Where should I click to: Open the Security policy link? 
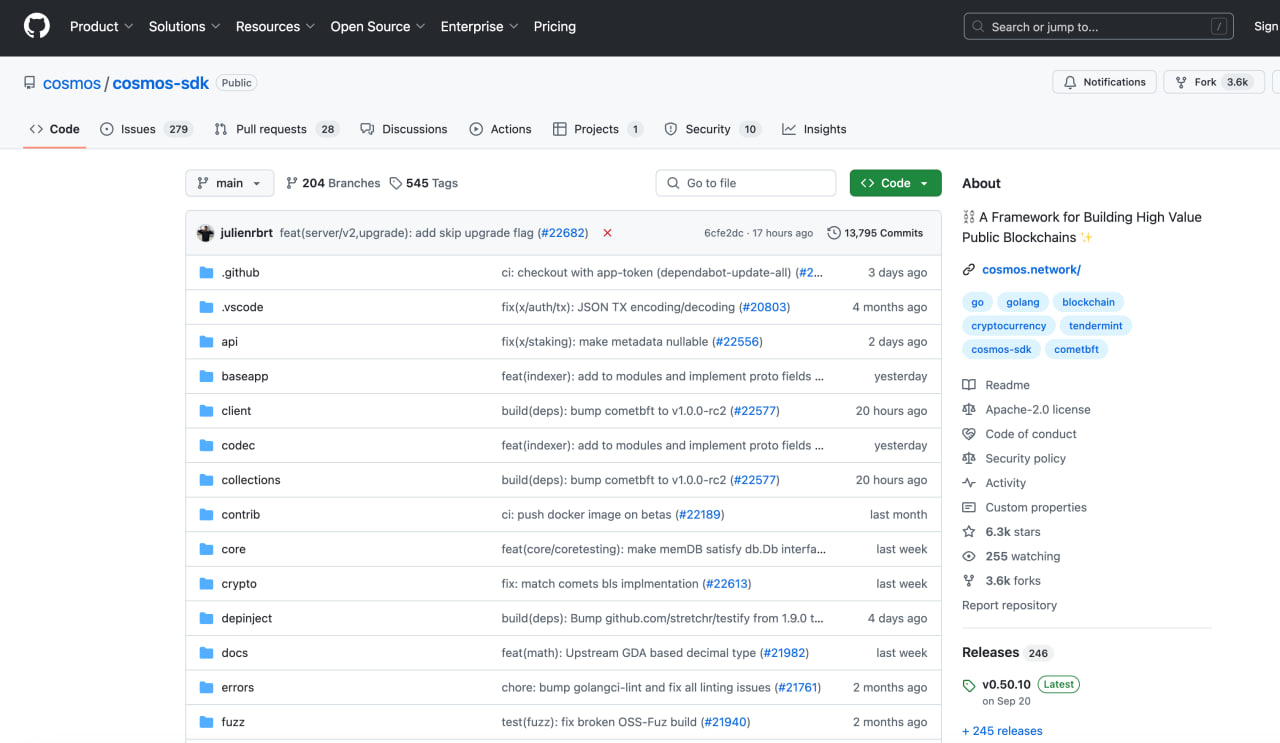tap(1025, 459)
